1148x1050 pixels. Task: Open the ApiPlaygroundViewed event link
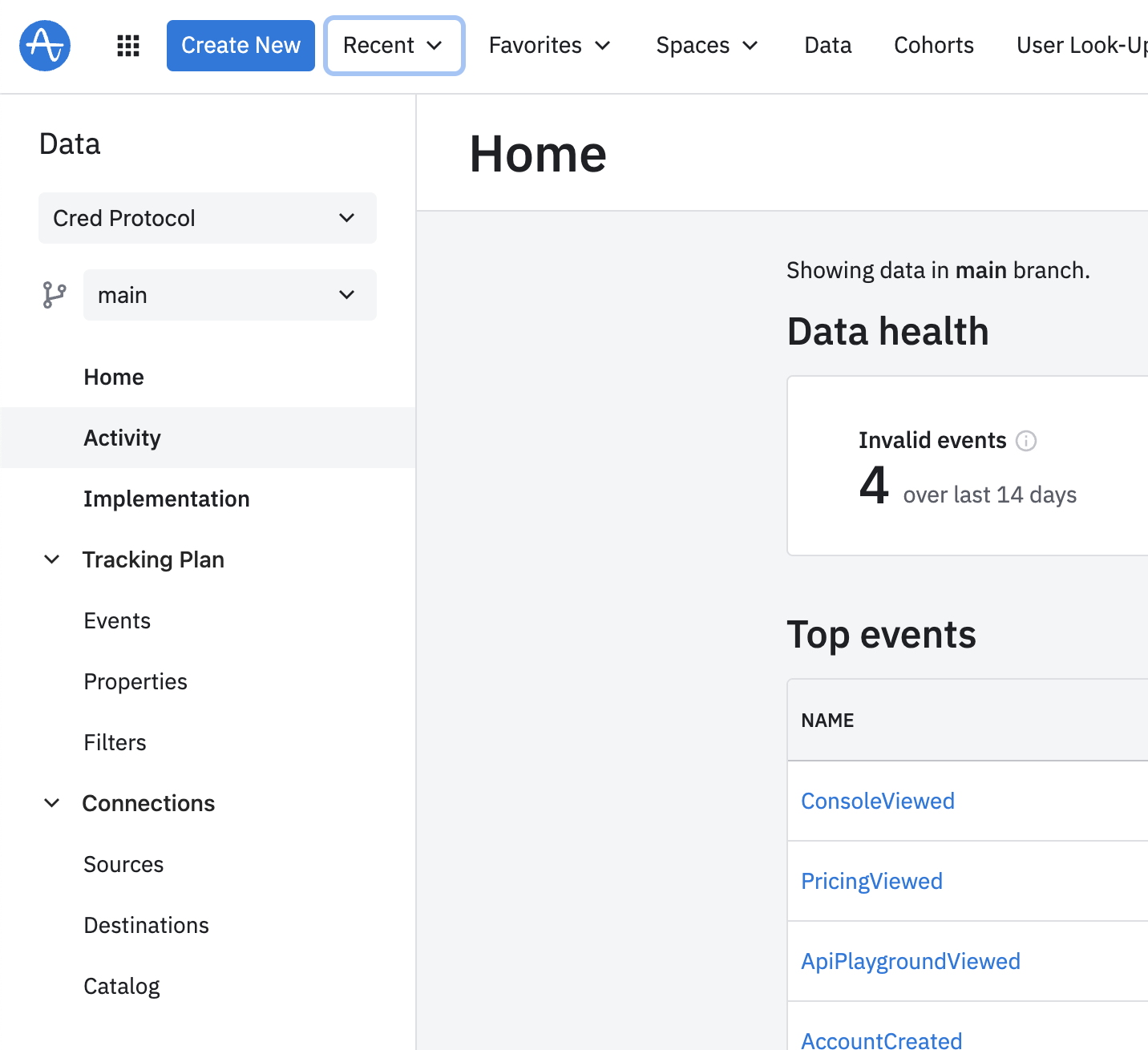(x=911, y=961)
